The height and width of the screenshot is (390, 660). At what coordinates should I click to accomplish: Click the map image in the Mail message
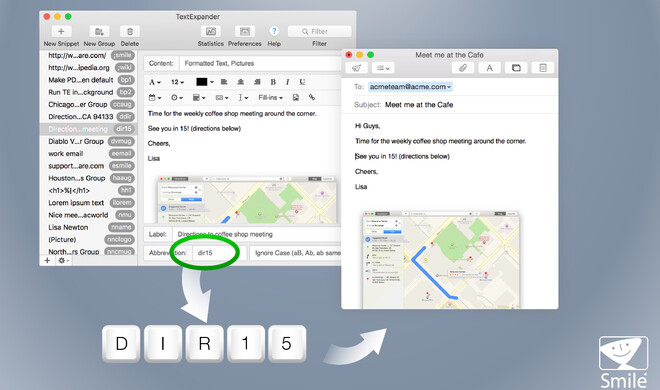point(441,260)
